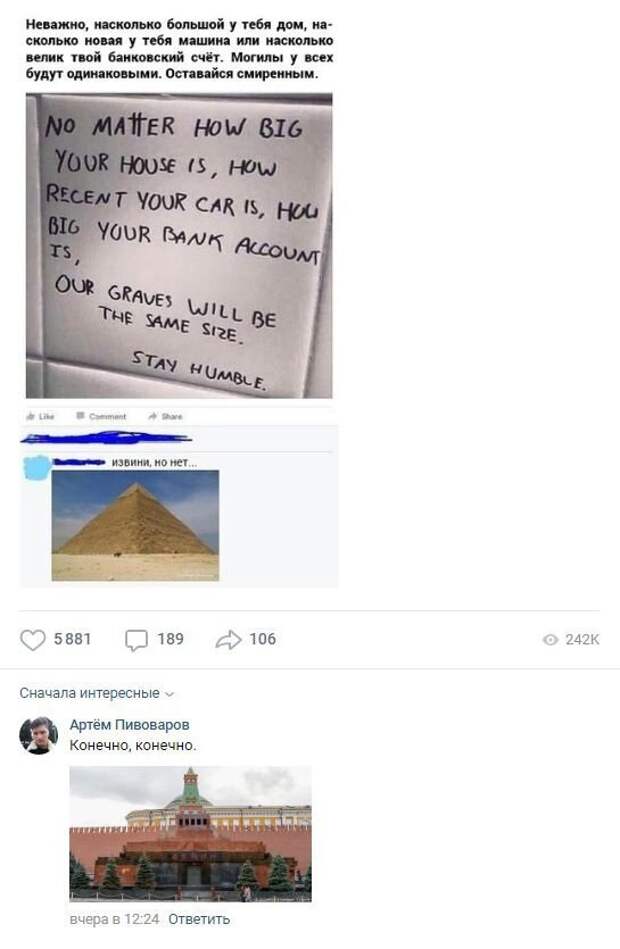Open Артём Пивоваров's avatar
Viewport: 620px width, 949px height.
tap(38, 735)
